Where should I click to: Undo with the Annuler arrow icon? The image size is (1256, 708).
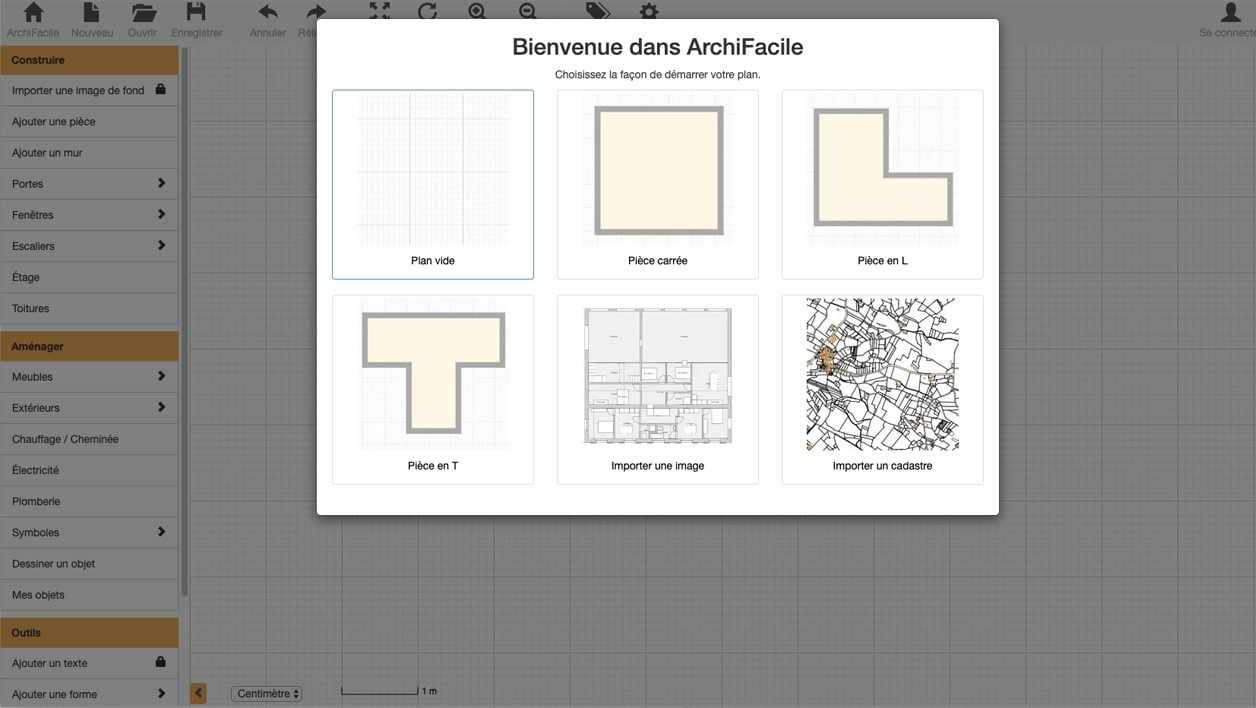click(268, 12)
